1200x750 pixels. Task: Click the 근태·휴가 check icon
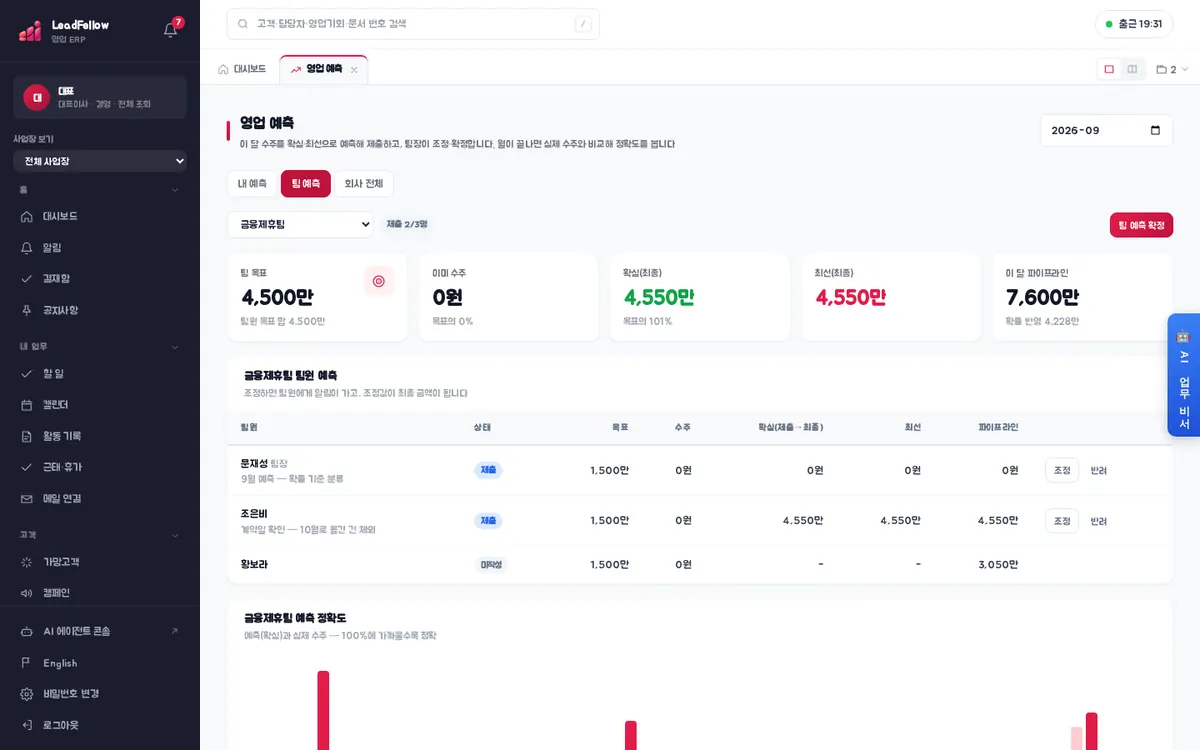27,467
